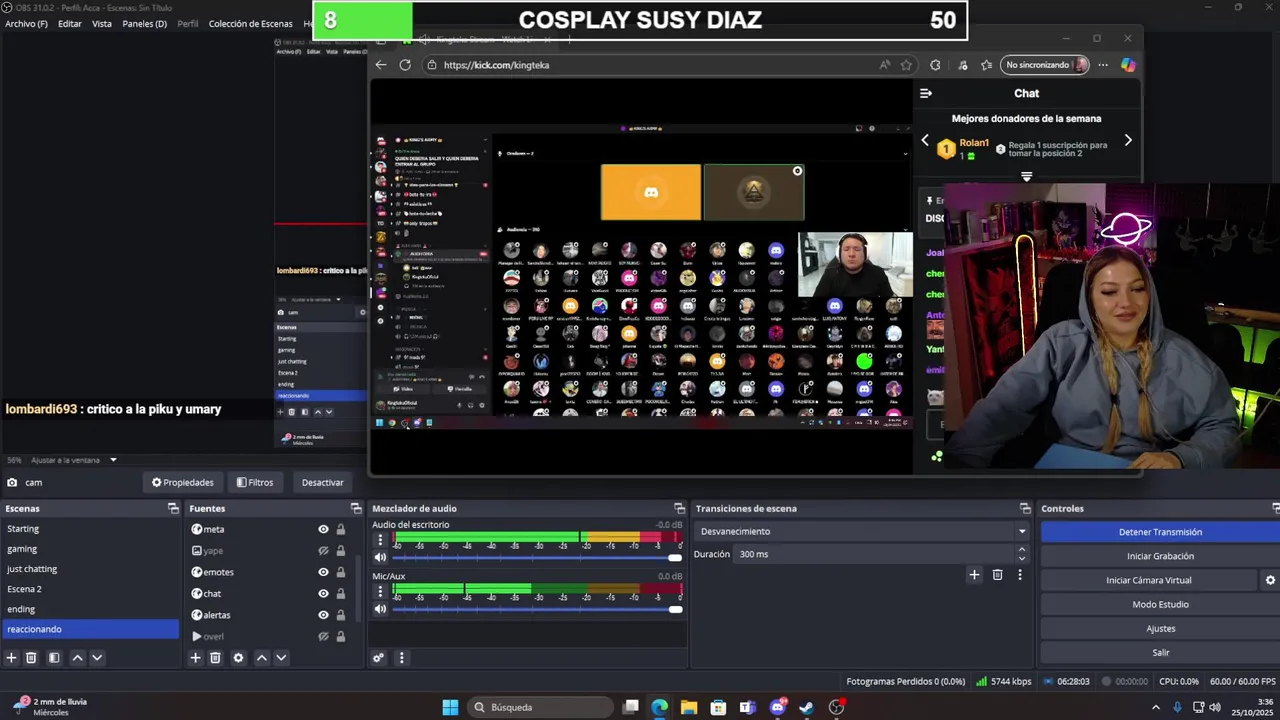Show the hidden yape source
This screenshot has height=720, width=1280.
[x=323, y=551]
